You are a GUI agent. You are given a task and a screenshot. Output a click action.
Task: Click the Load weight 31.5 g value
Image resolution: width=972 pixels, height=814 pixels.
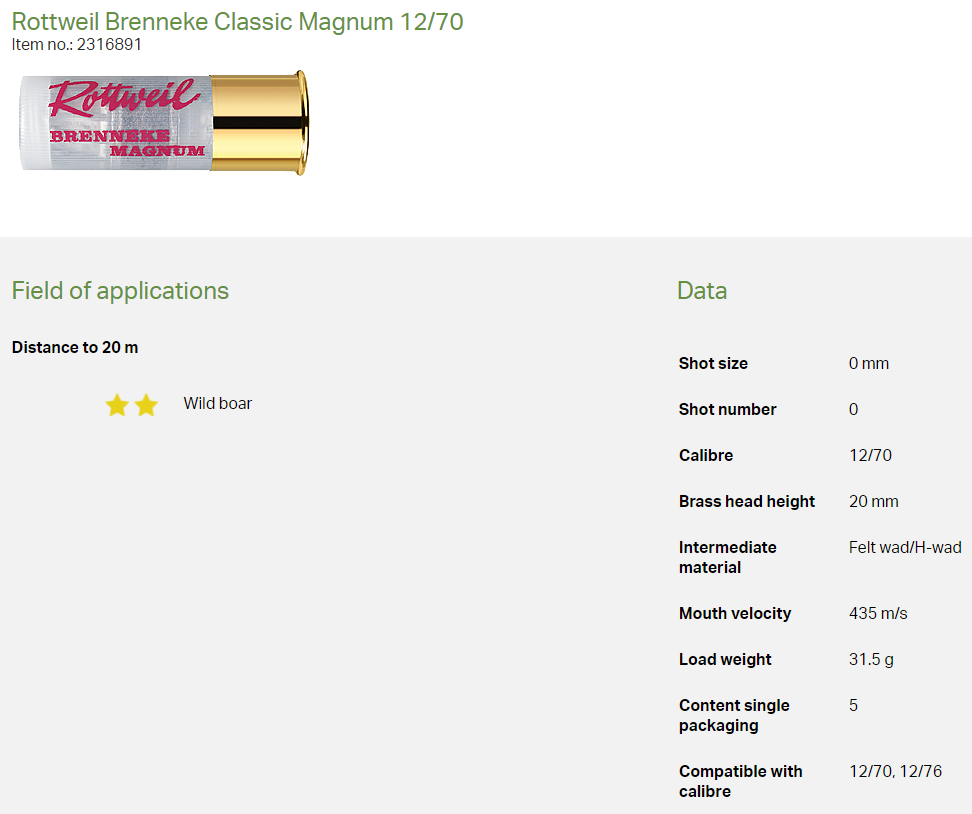coord(870,659)
